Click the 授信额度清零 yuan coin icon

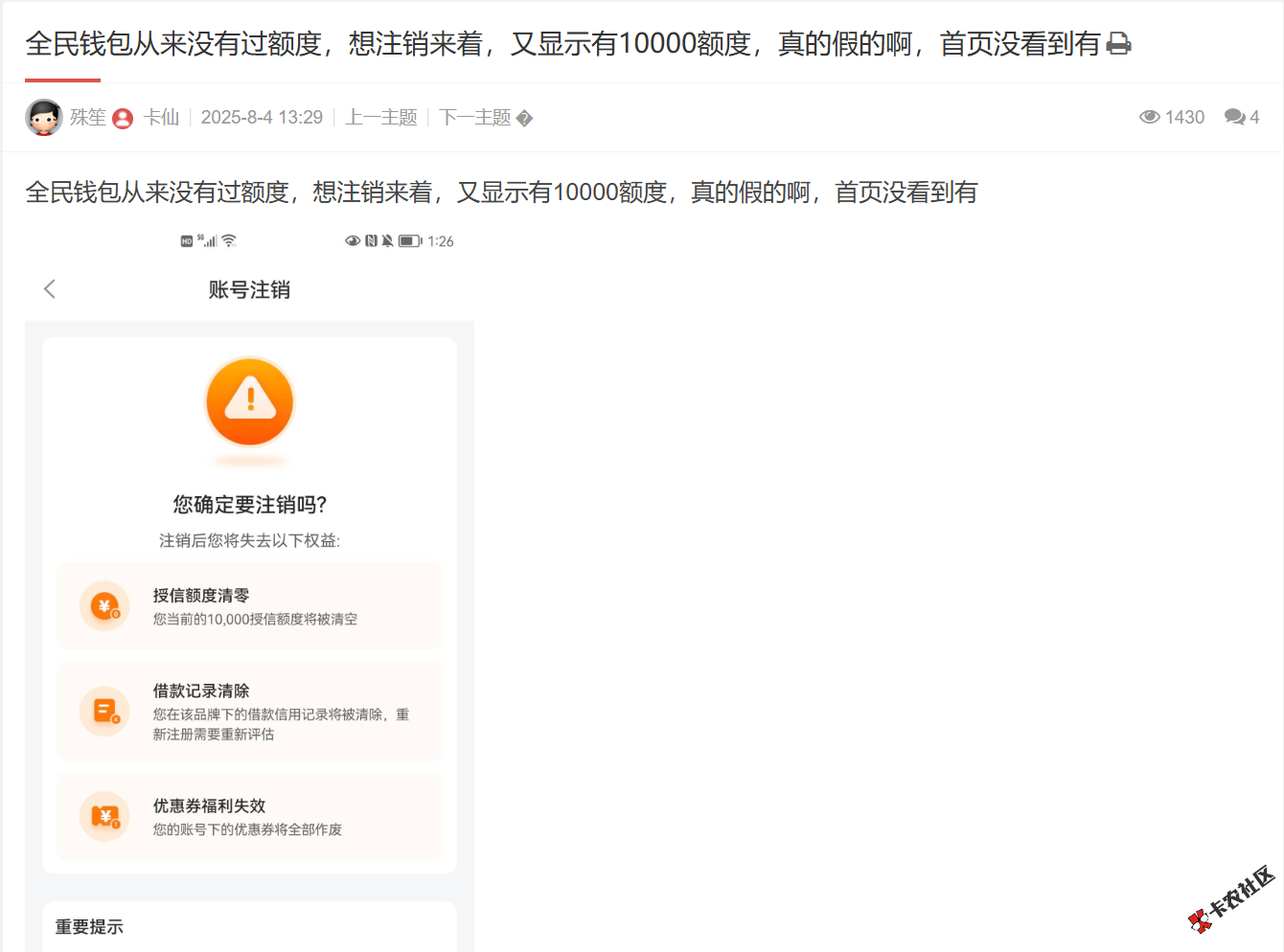(x=104, y=606)
